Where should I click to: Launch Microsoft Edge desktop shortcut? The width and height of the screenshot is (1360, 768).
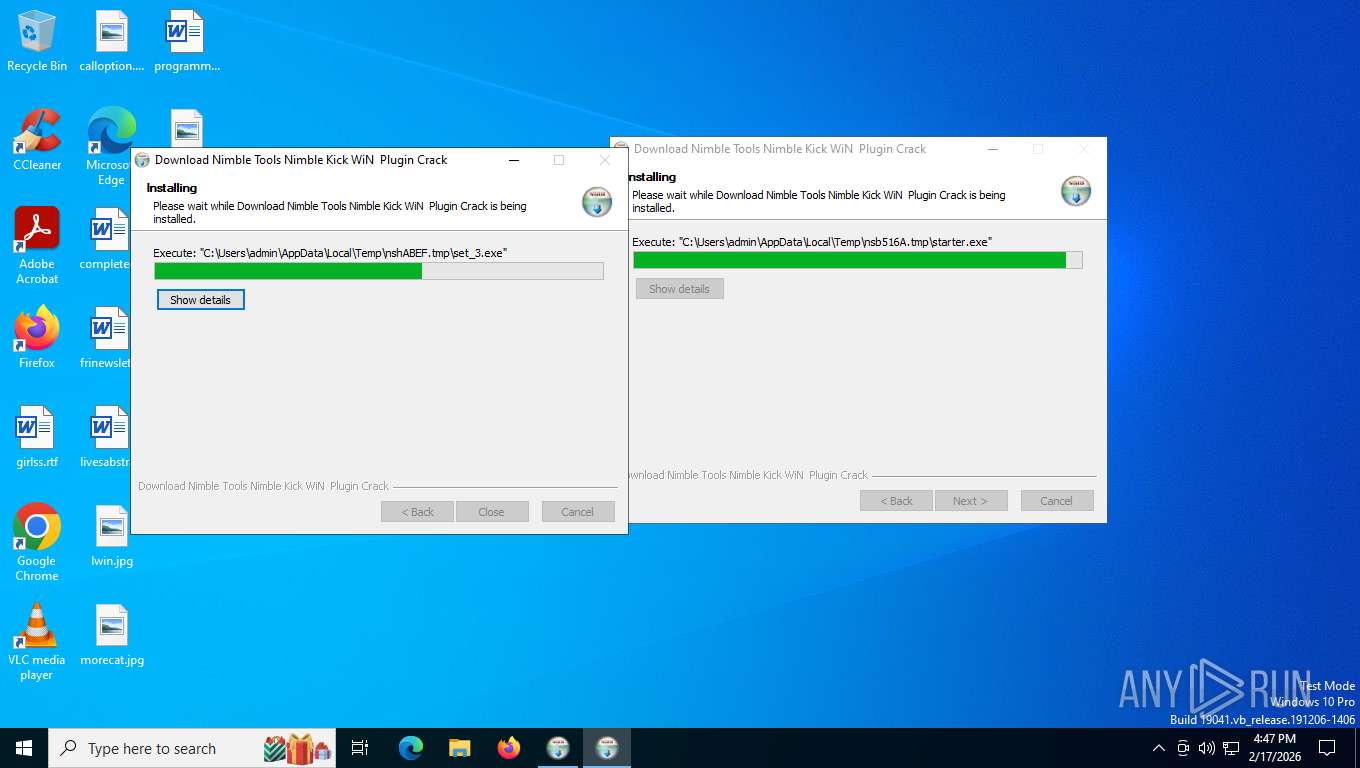(x=111, y=146)
